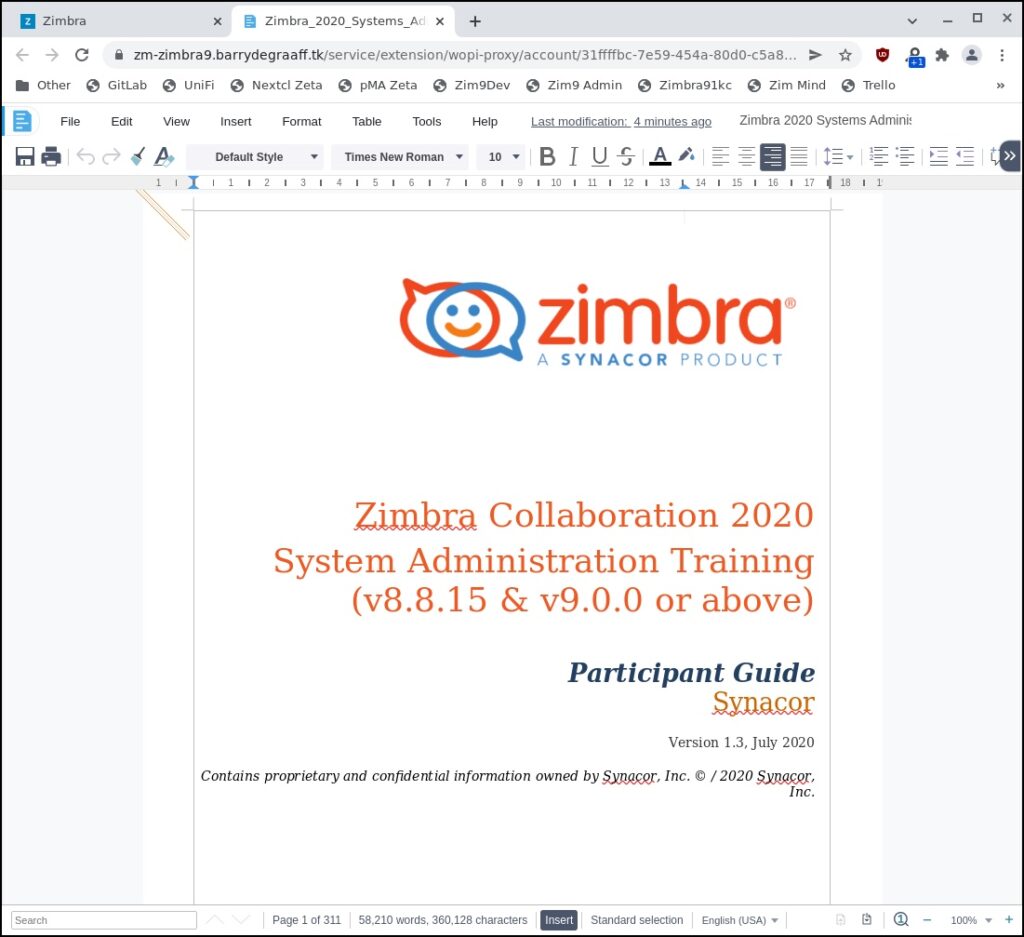Open the line spacing dropdown
1024x937 pixels.
[x=839, y=156]
